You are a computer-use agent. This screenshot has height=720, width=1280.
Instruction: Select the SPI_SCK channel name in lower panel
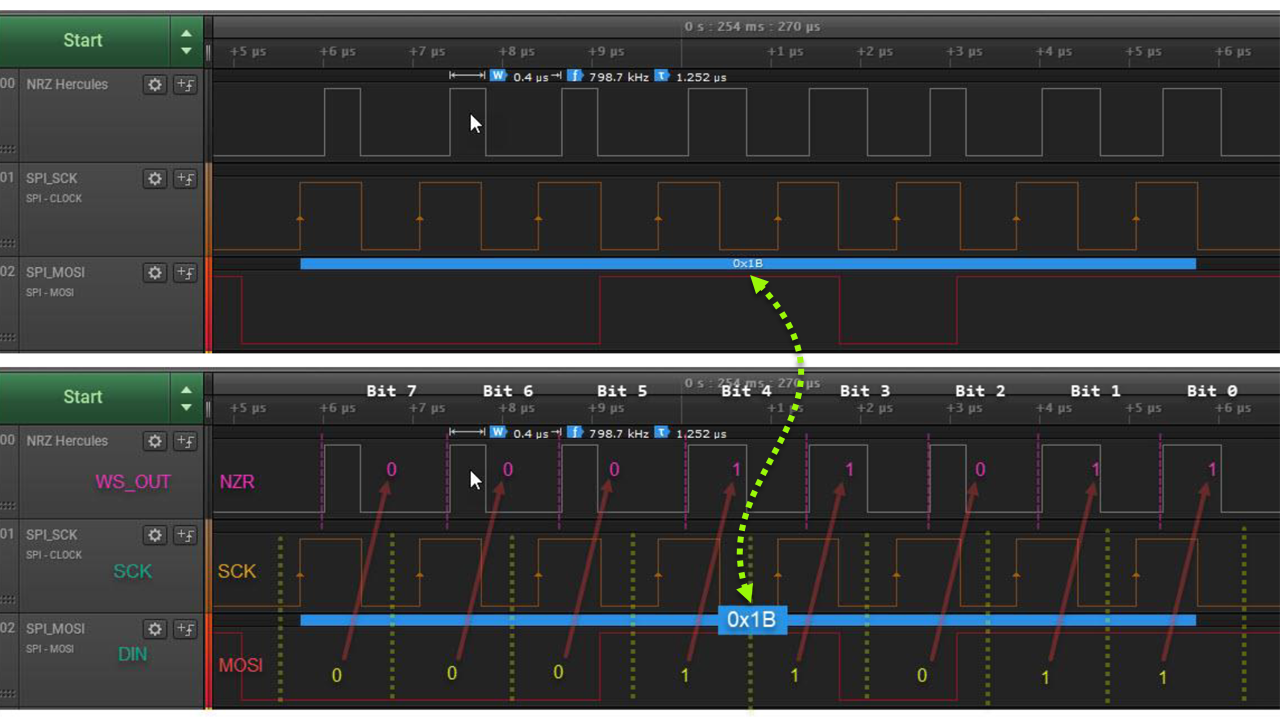click(52, 535)
